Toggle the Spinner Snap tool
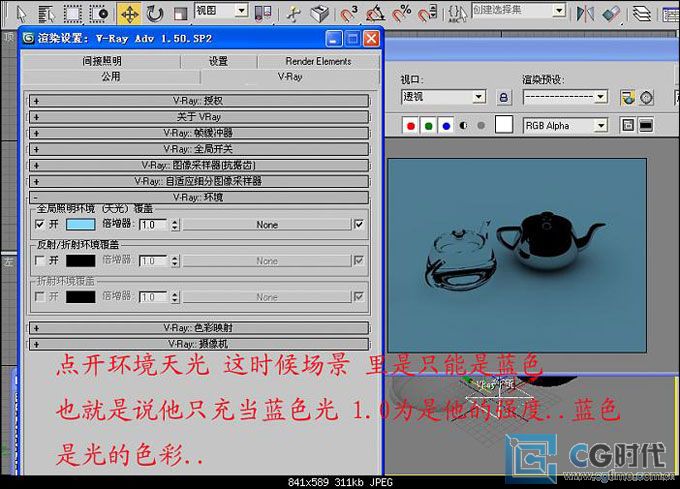 [x=427, y=13]
